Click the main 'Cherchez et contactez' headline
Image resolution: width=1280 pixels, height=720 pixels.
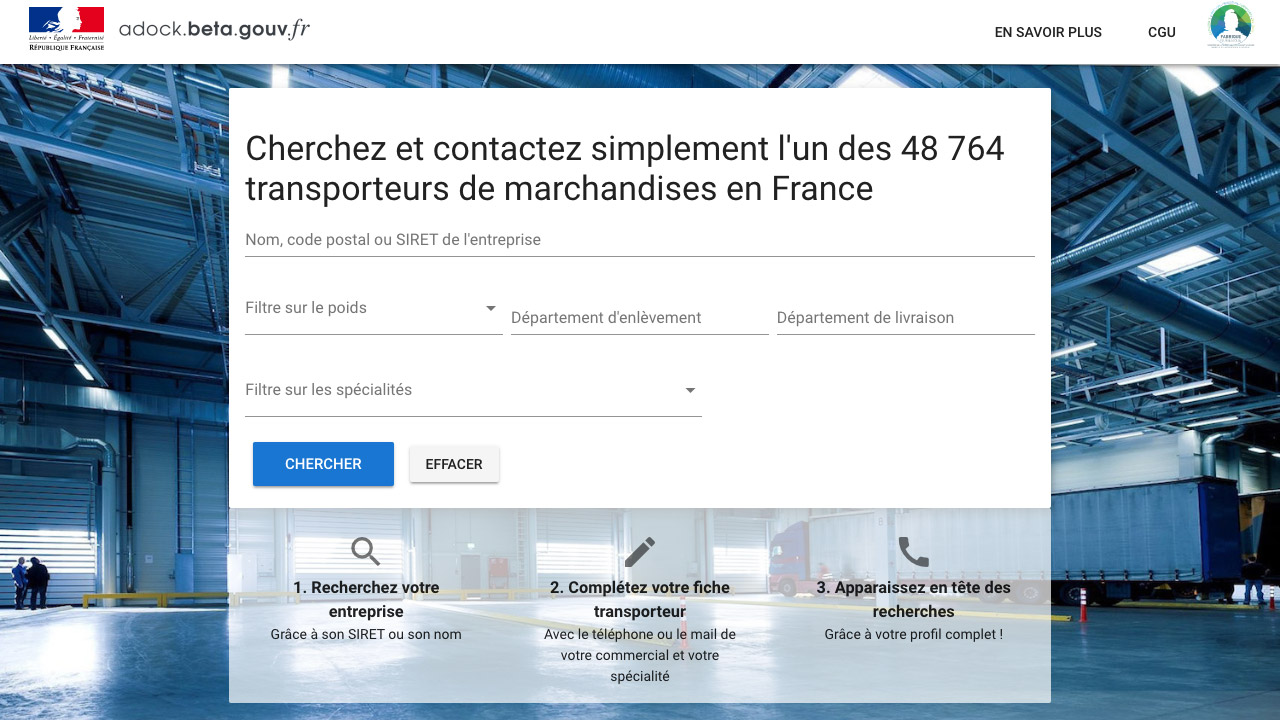click(625, 168)
